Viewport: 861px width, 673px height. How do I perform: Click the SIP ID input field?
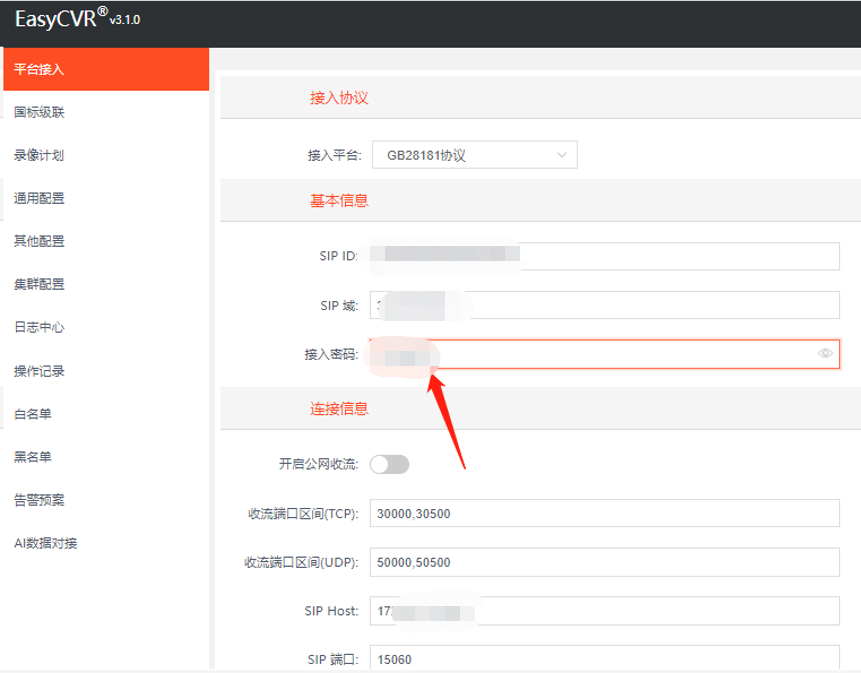[600, 256]
